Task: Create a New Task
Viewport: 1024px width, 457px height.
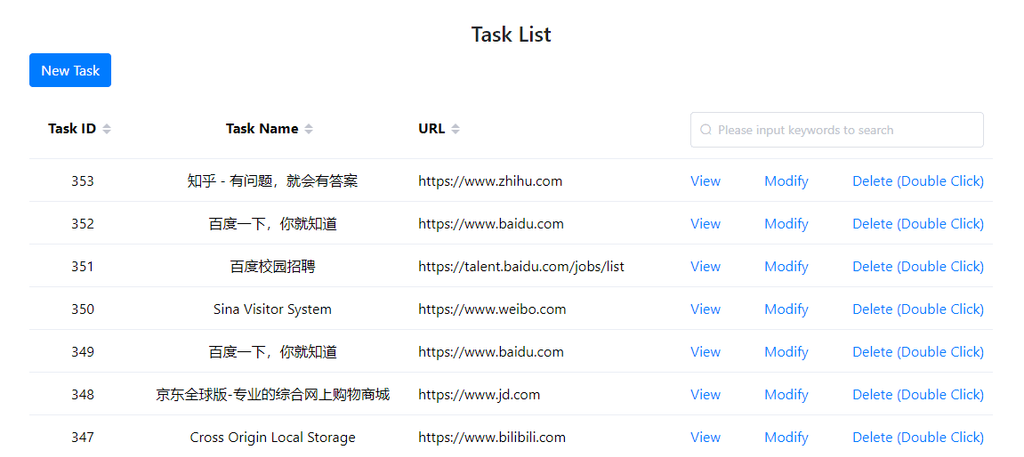Action: [70, 71]
